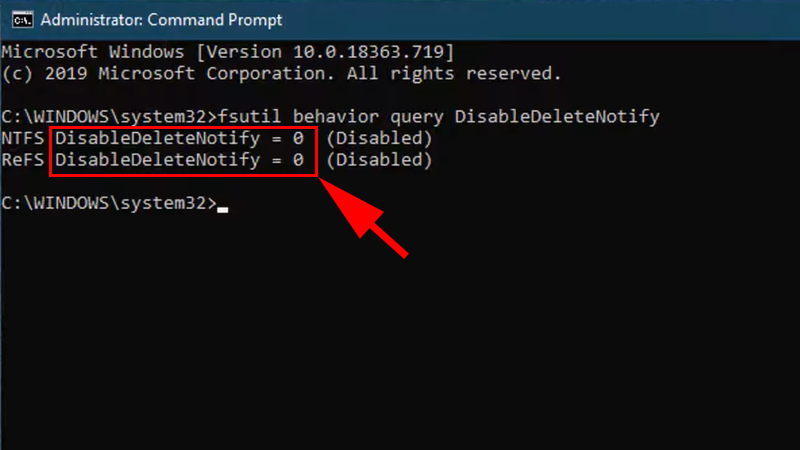Click the "ReFS" label in the output
The width and height of the screenshot is (800, 450).
[x=23, y=160]
